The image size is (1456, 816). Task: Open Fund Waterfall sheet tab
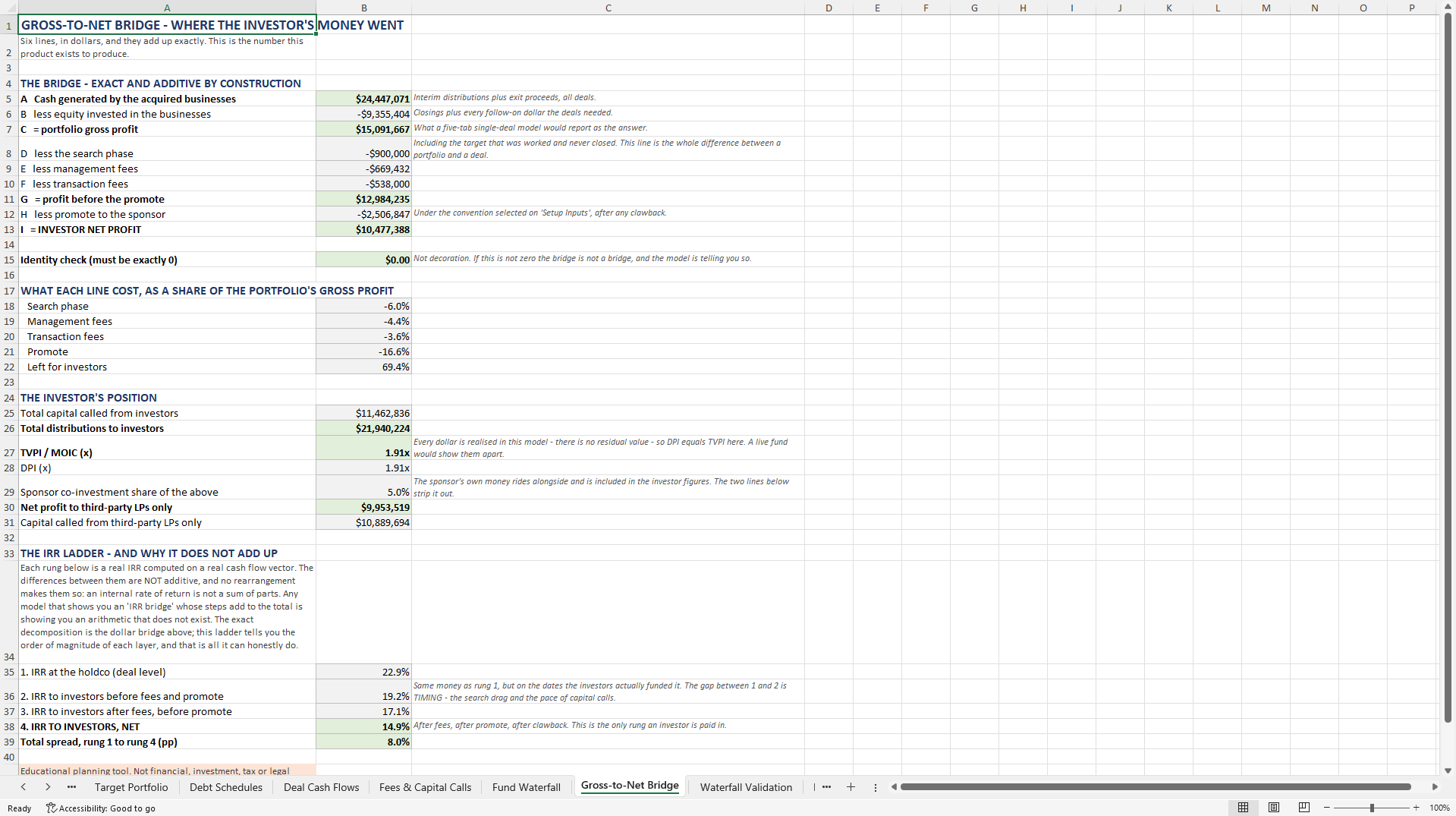coord(526,787)
